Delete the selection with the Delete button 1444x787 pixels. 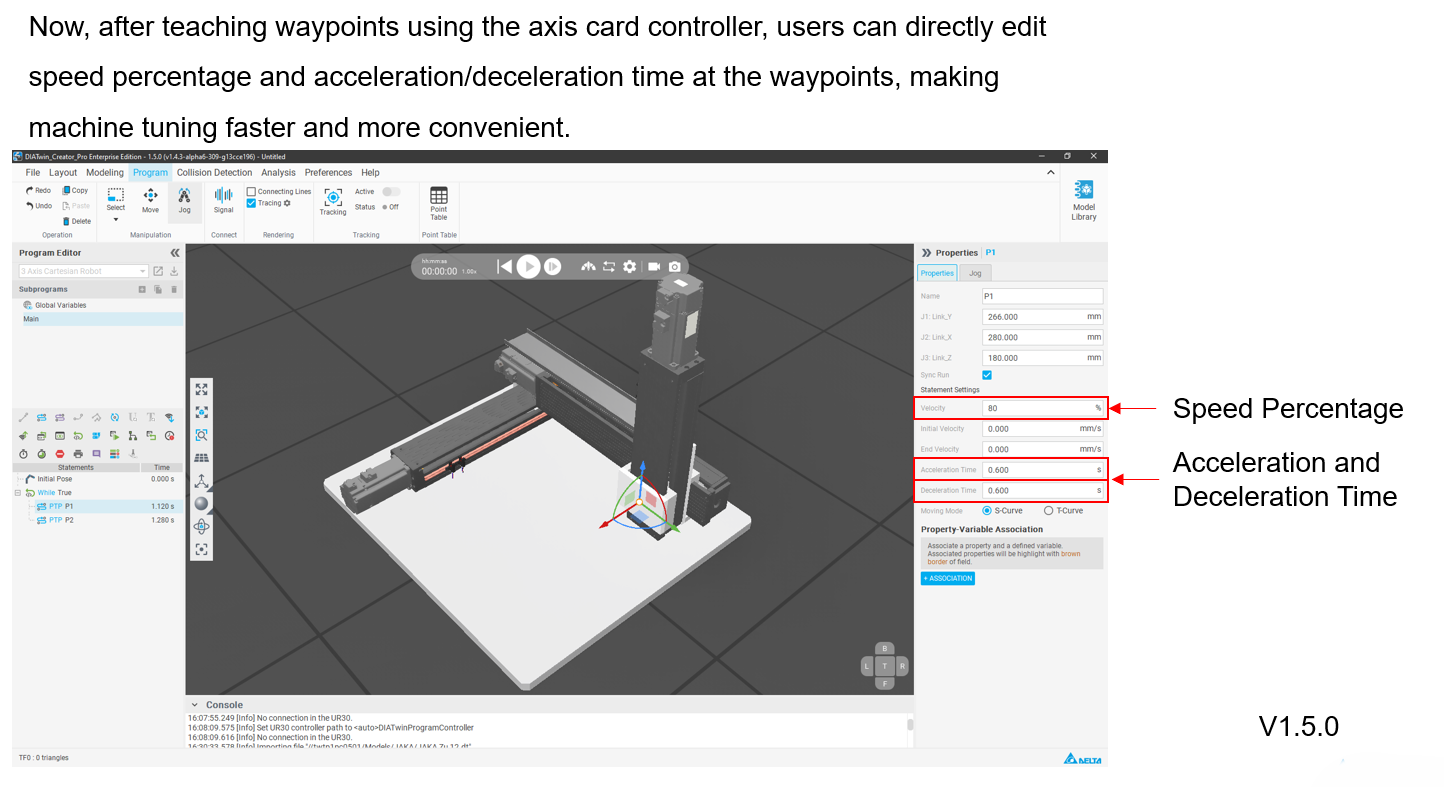(77, 221)
